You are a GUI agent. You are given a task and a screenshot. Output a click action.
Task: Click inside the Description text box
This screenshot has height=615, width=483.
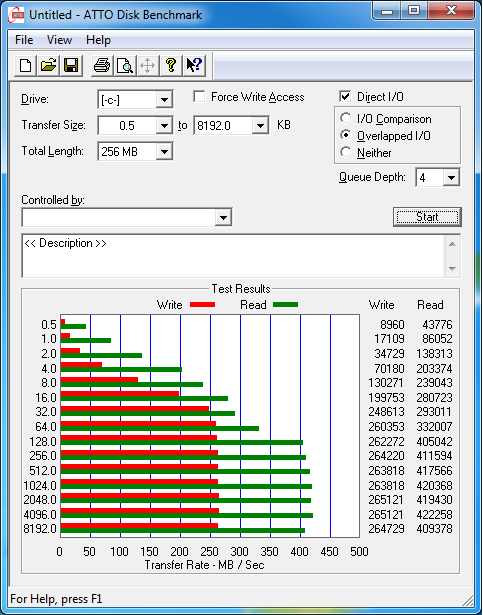(233, 256)
